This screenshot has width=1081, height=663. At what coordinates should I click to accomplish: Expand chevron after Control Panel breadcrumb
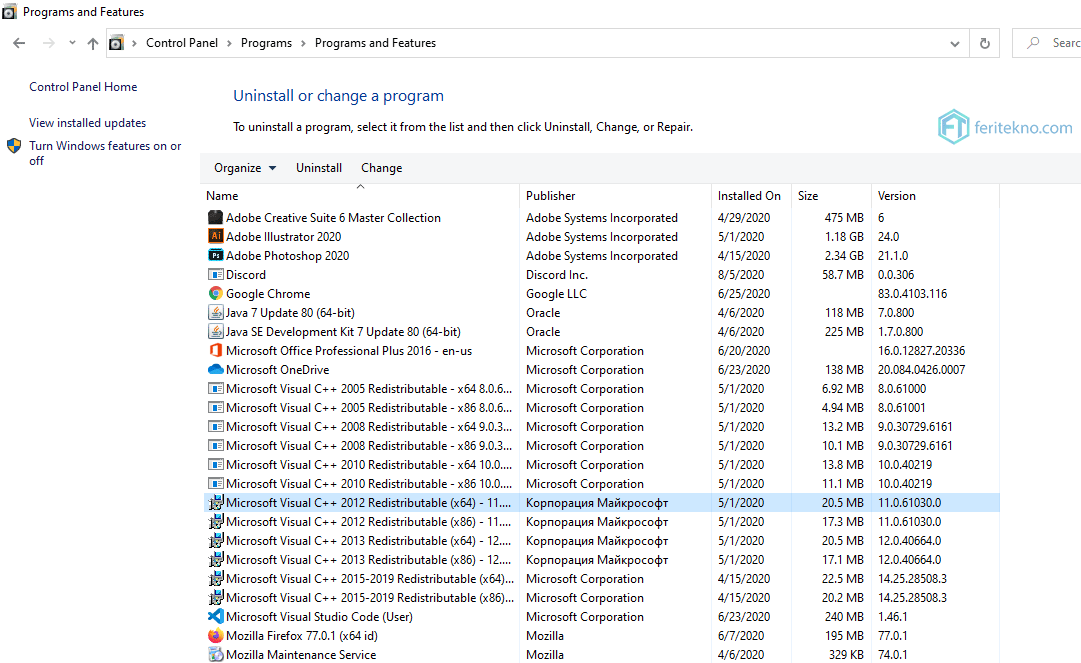pyautogui.click(x=230, y=43)
